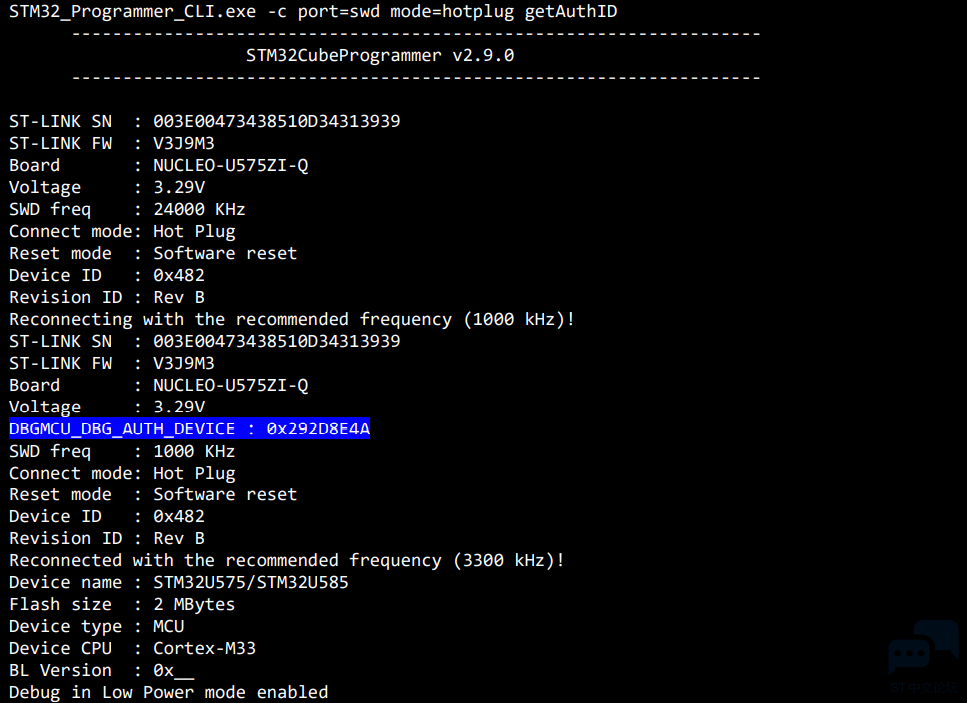Click the highlighted DBGMCU_DBG_AUTH_DEVICE line
This screenshot has height=703, width=967.
pyautogui.click(x=189, y=429)
